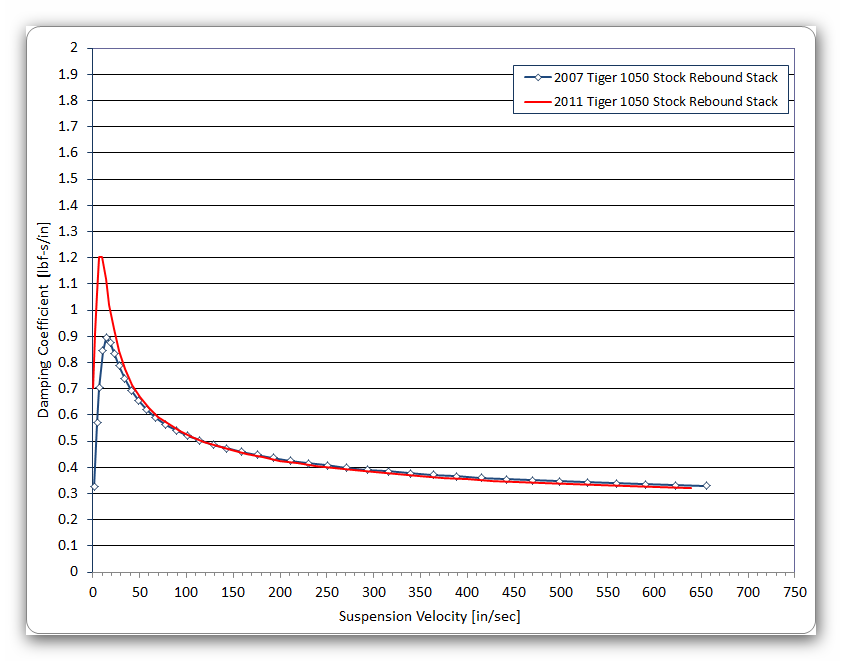Click the 100 tick label on x-axis
842x661 pixels.
pyautogui.click(x=186, y=592)
